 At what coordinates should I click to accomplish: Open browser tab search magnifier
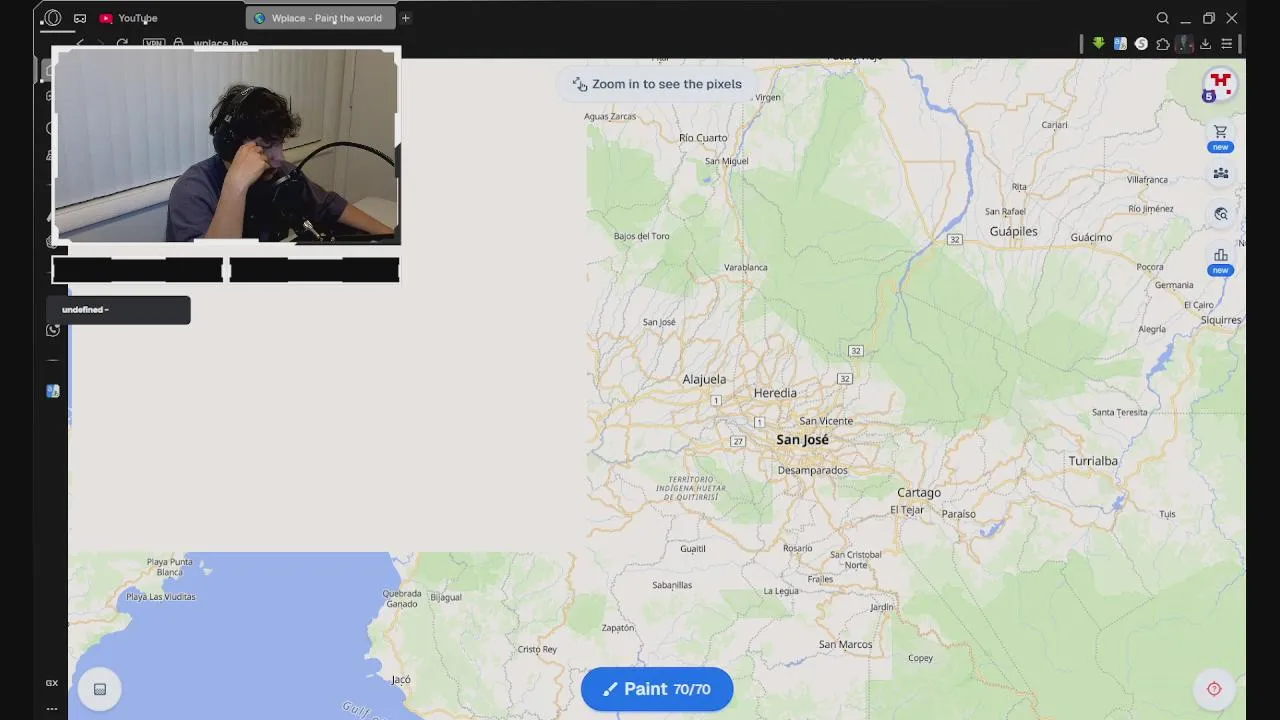coord(1162,18)
